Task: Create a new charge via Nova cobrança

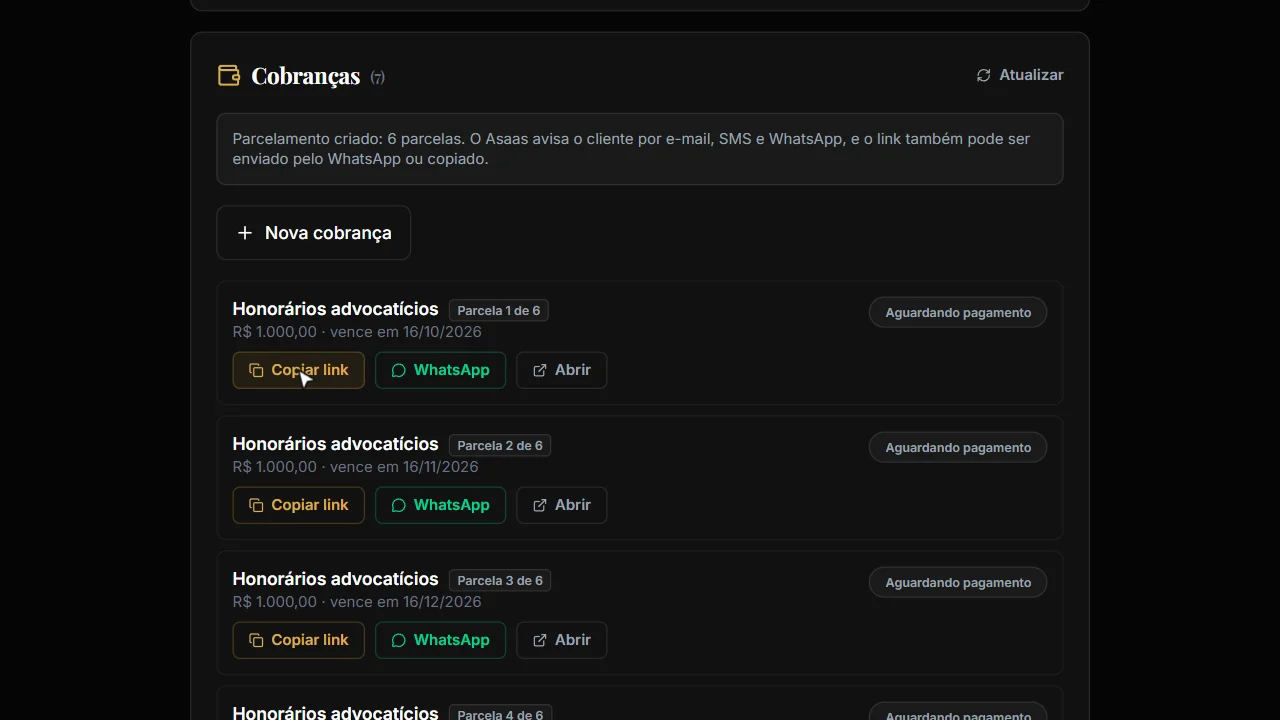Action: 314,233
